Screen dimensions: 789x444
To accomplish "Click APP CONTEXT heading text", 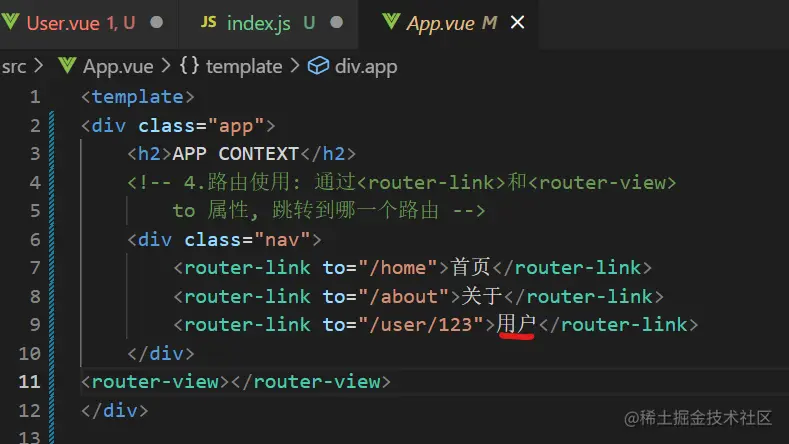I will tap(235, 154).
